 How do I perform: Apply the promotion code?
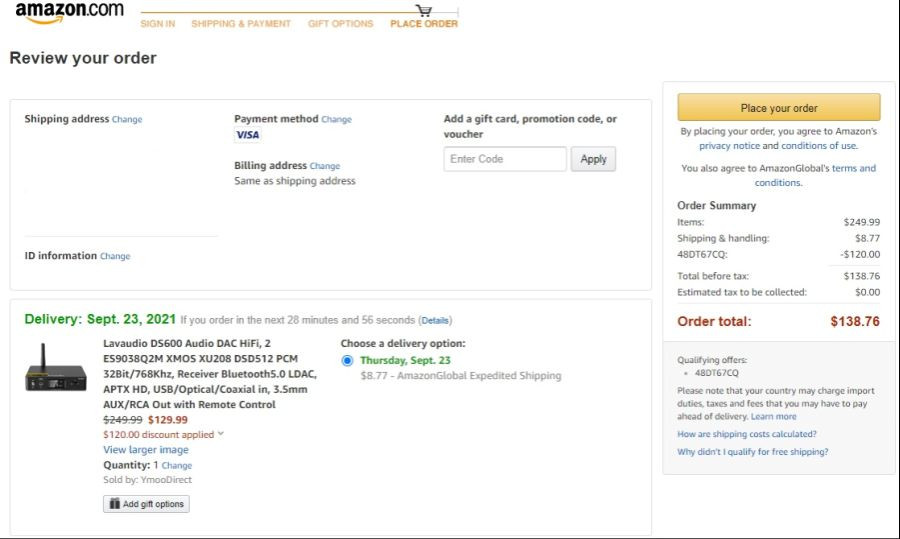coord(593,159)
